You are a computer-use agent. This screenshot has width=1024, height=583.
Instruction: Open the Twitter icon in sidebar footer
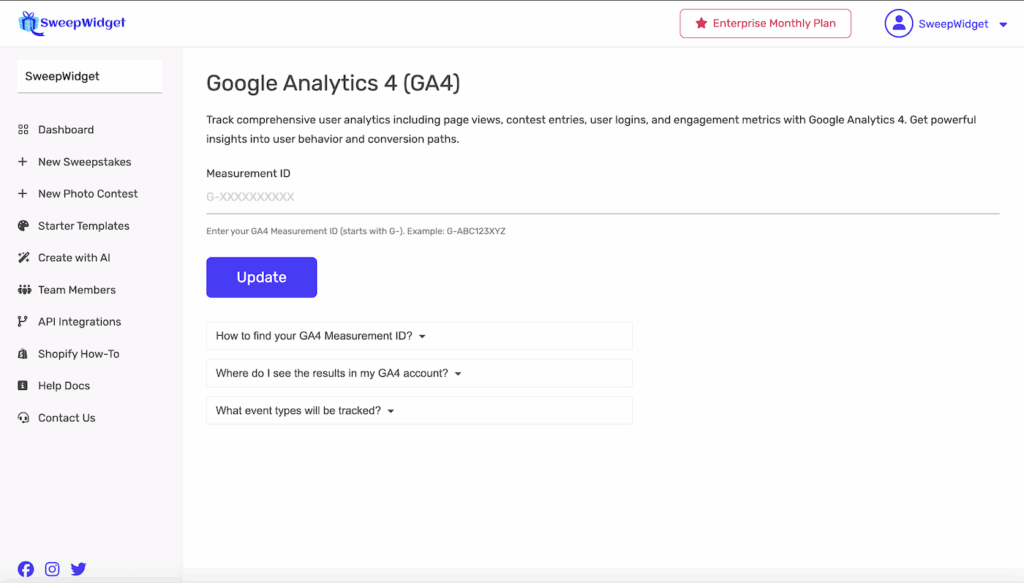(x=78, y=569)
